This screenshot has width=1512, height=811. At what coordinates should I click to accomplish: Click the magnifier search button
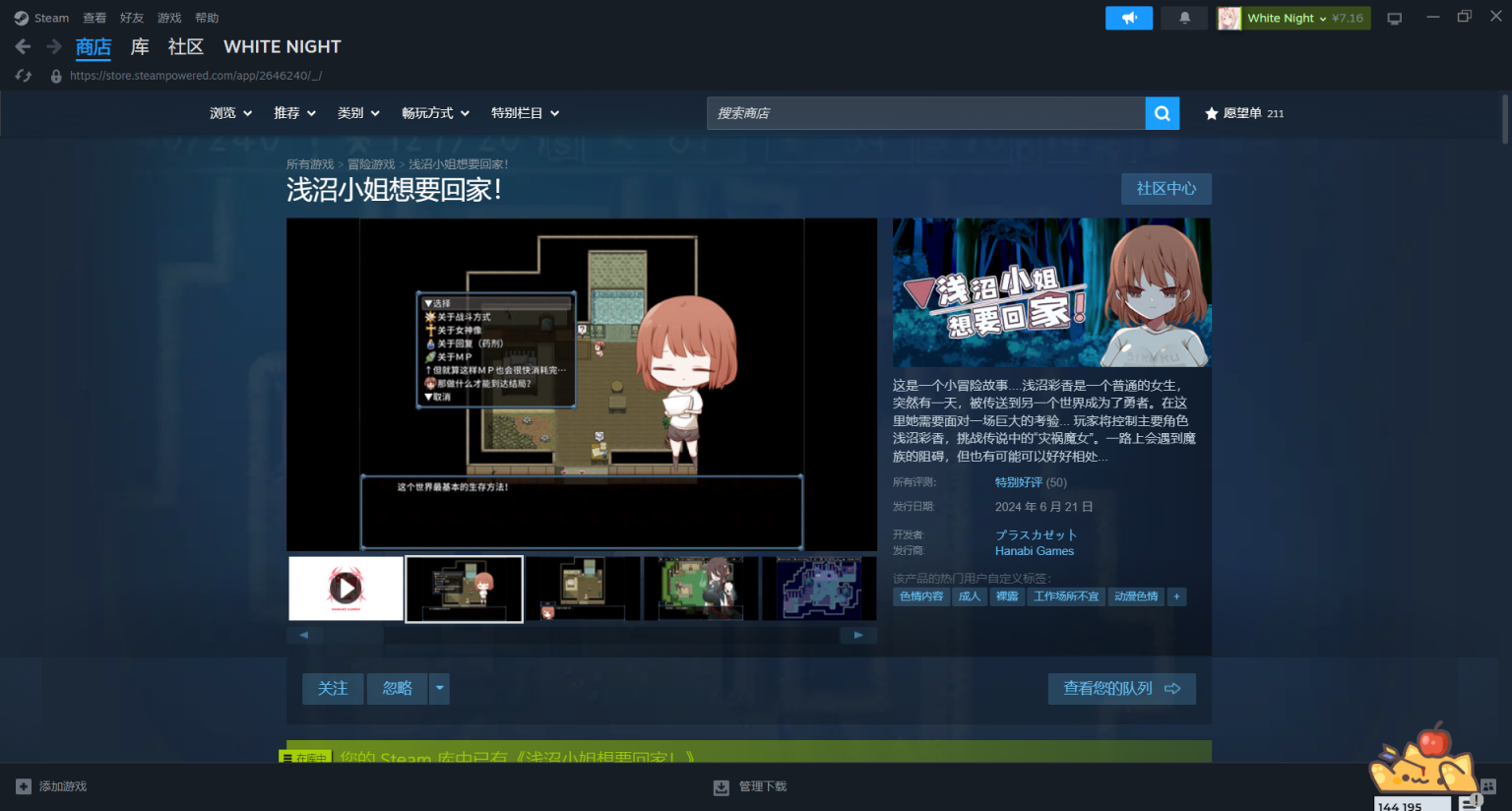pos(1162,113)
